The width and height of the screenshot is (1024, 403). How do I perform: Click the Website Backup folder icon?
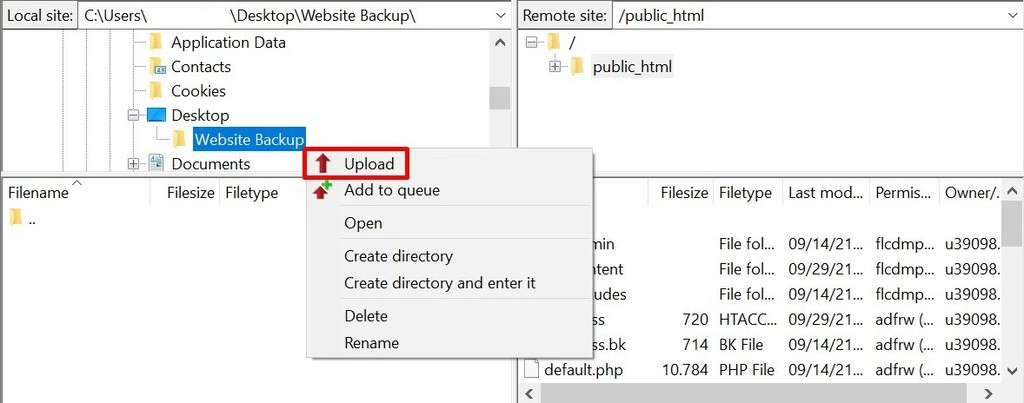[179, 139]
